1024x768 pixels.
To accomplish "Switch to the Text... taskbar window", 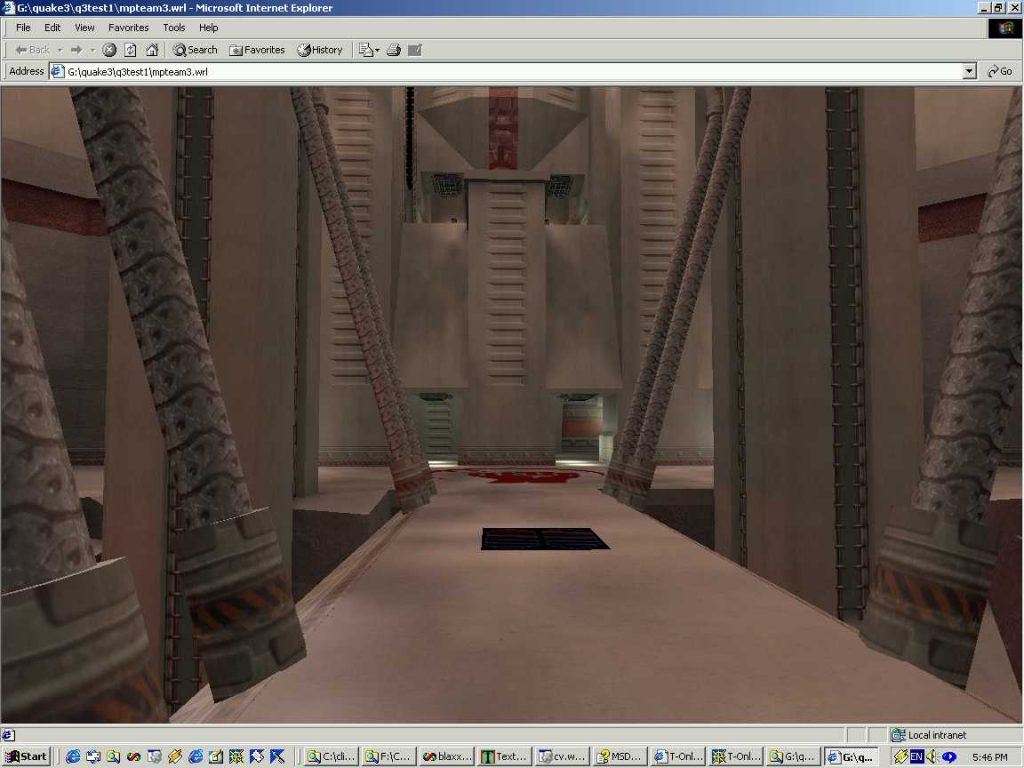I will pos(504,756).
